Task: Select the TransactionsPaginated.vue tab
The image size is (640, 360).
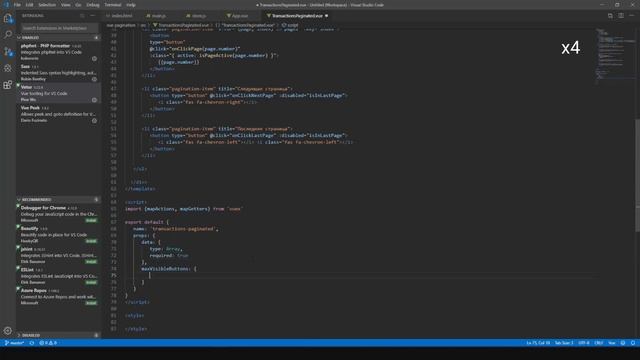Action: [x=297, y=16]
